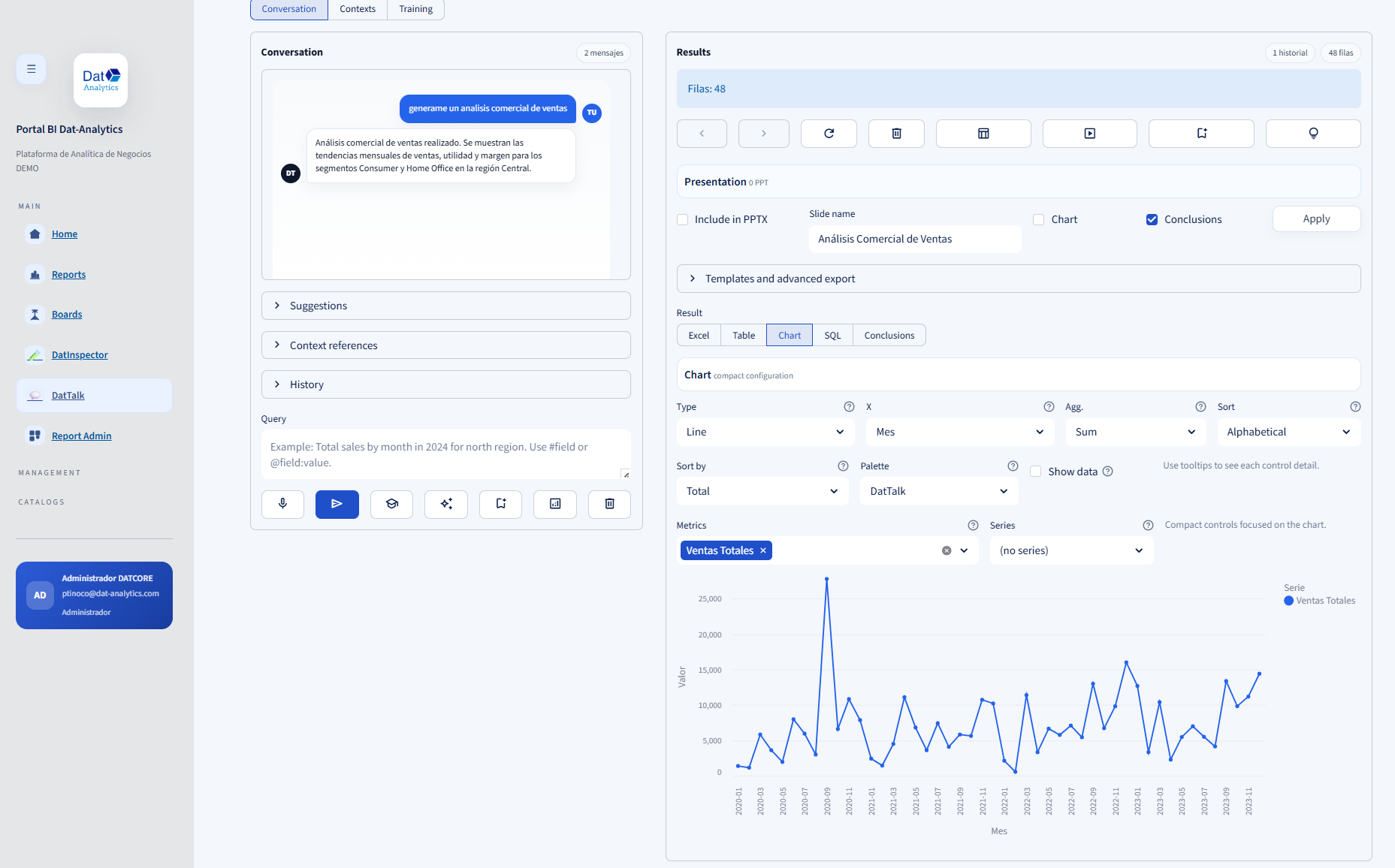Delete result with trash icon in Results
The height and width of the screenshot is (868, 1395).
pyautogui.click(x=896, y=134)
